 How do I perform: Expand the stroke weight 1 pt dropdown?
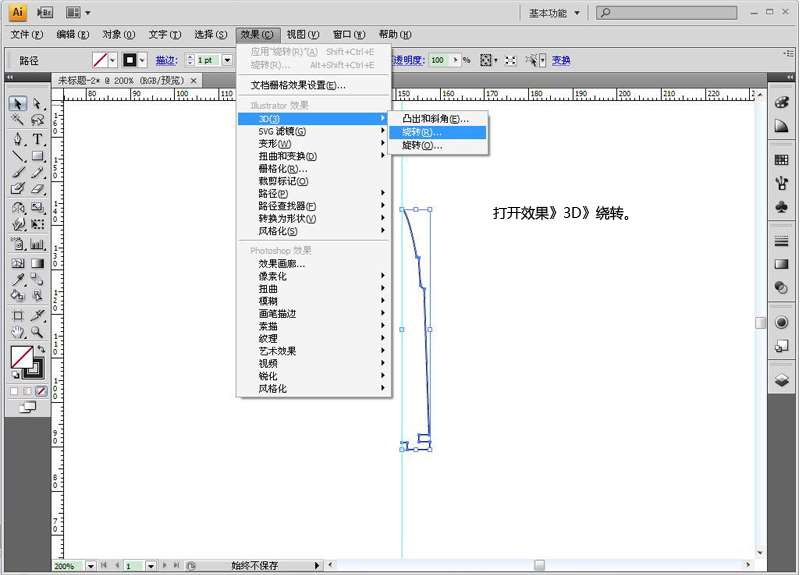(227, 60)
